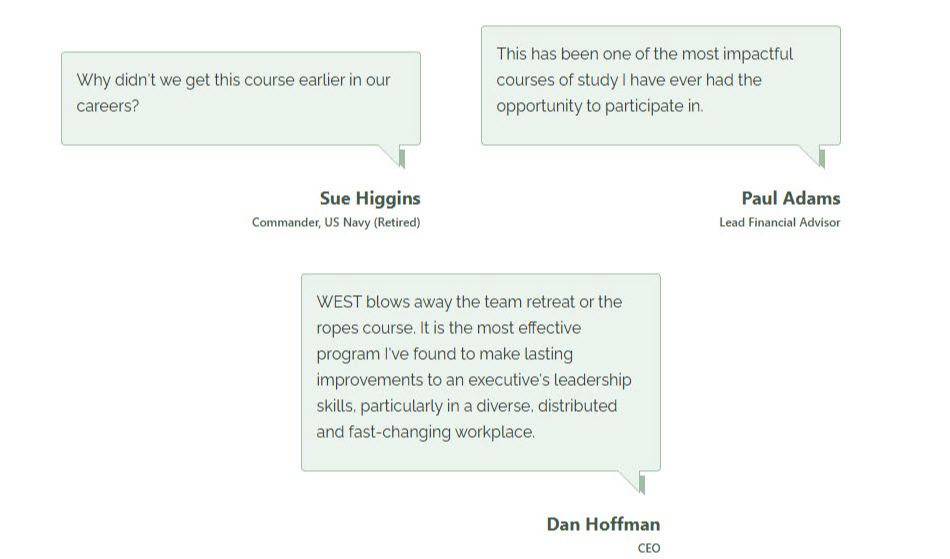Click Sue Higgins's speech bubble tail
Viewport: 950px width, 559px height.
click(x=392, y=156)
